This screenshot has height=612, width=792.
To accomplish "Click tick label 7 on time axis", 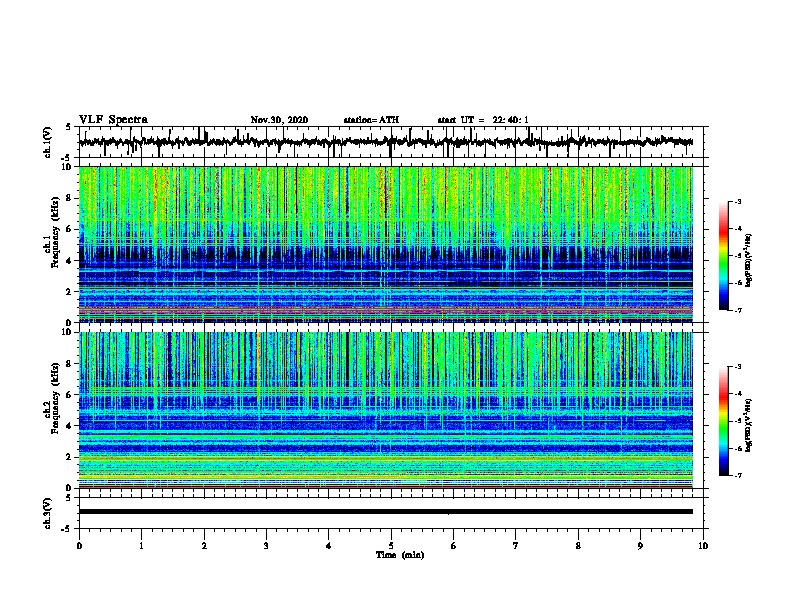I will (516, 546).
